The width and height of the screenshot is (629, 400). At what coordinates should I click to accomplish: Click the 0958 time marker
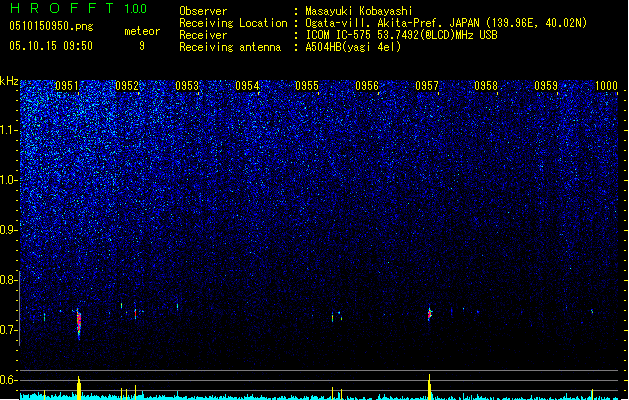(x=486, y=86)
